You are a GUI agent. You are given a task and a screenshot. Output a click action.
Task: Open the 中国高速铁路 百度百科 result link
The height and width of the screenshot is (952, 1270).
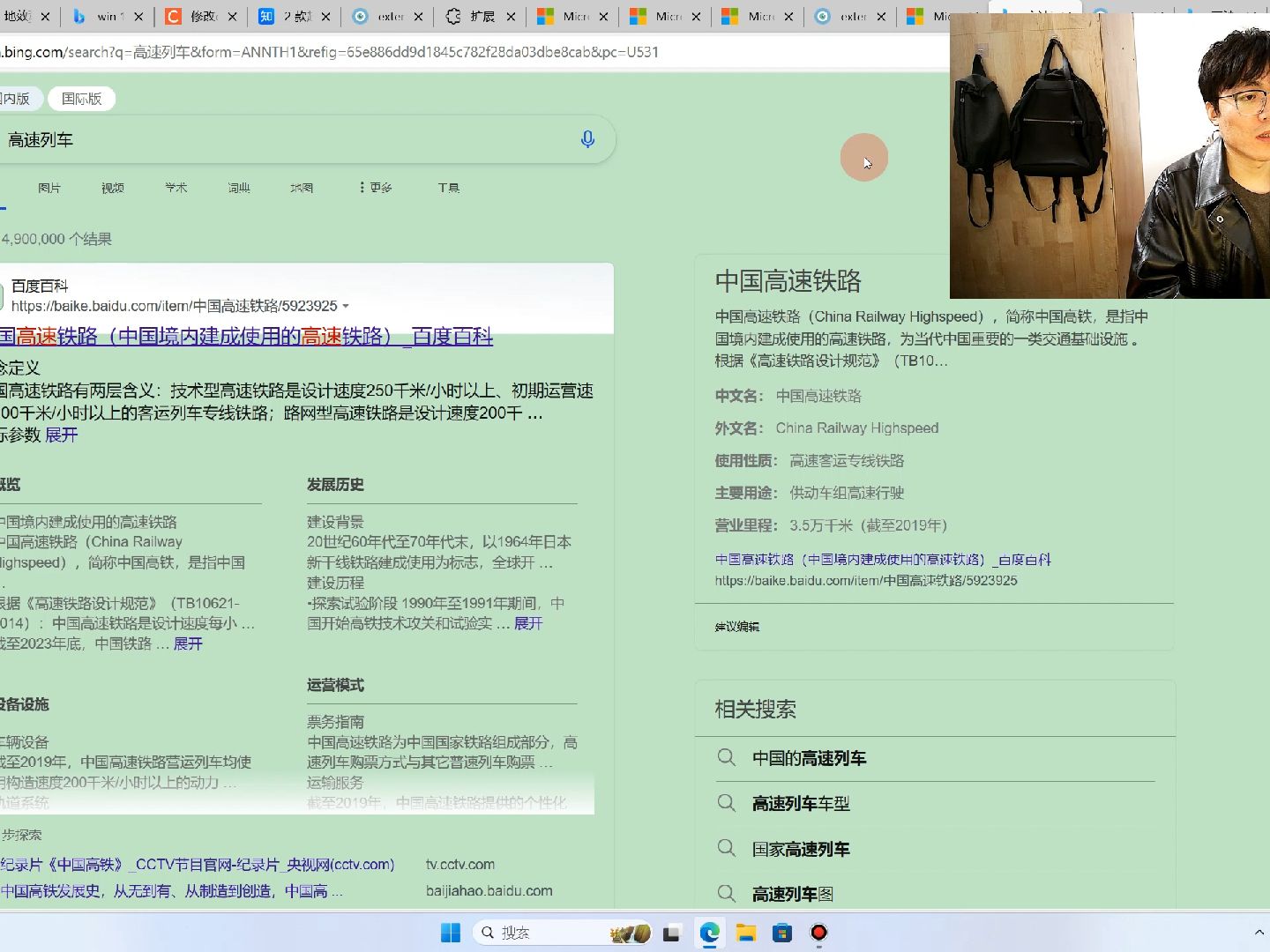coord(247,336)
